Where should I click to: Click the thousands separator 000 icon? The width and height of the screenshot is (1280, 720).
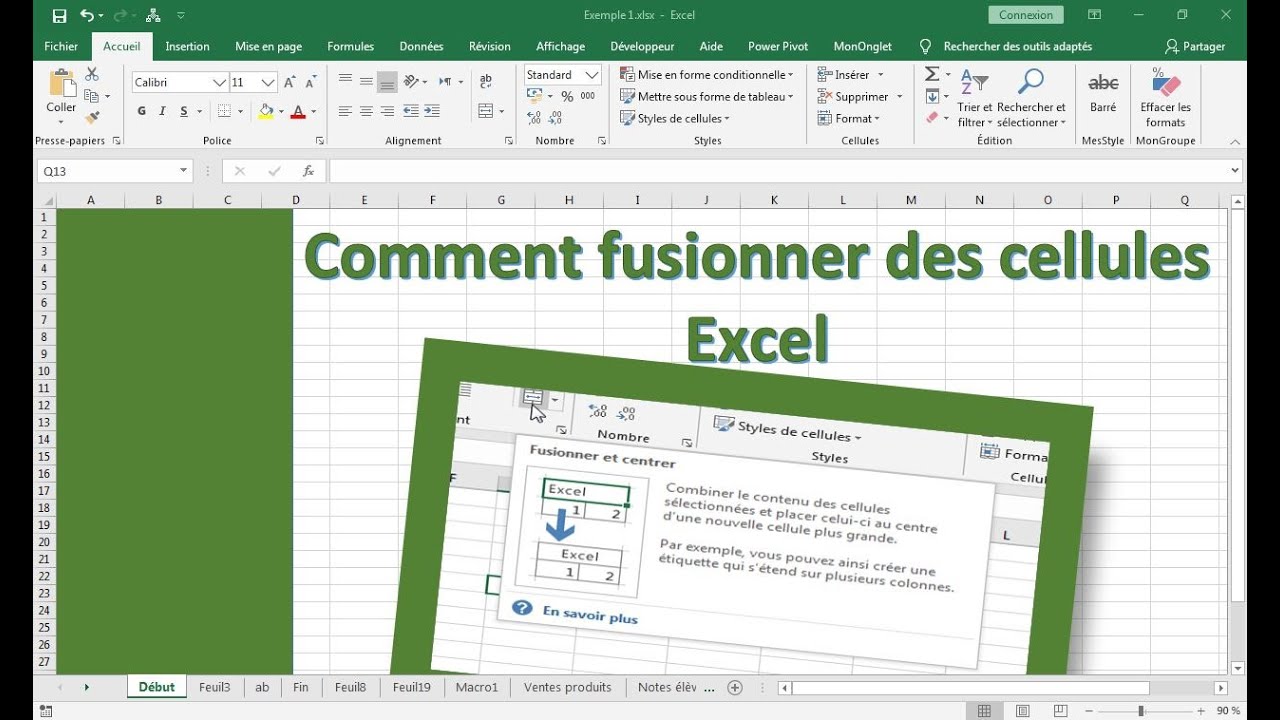point(588,96)
